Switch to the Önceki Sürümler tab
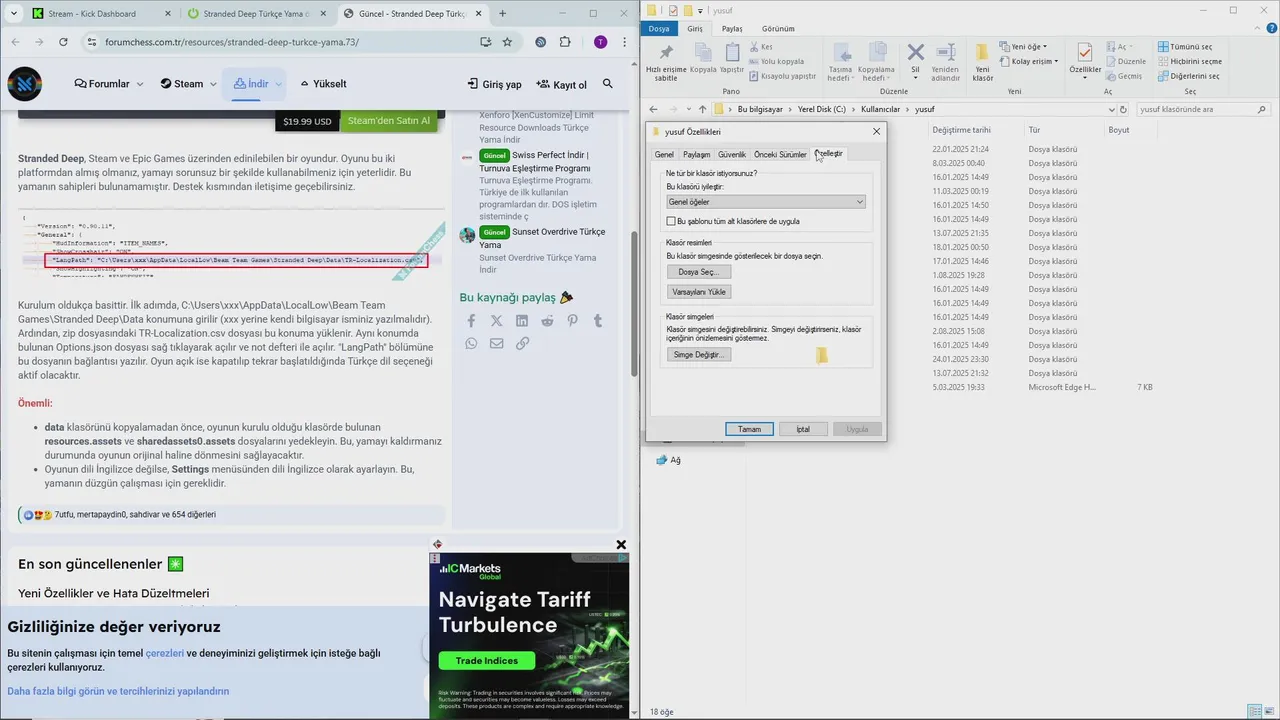The image size is (1280, 720). [x=780, y=155]
